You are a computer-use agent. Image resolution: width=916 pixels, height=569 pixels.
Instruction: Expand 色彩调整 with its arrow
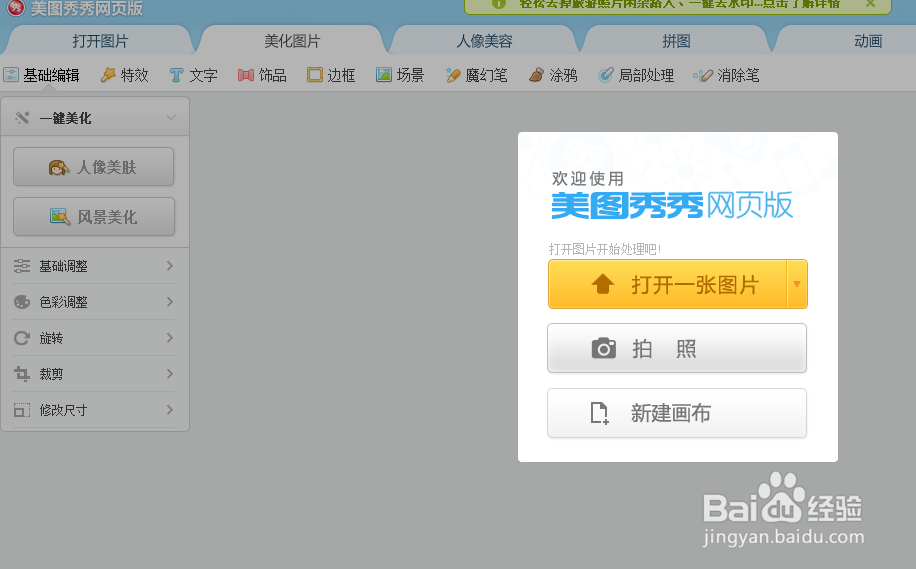170,302
